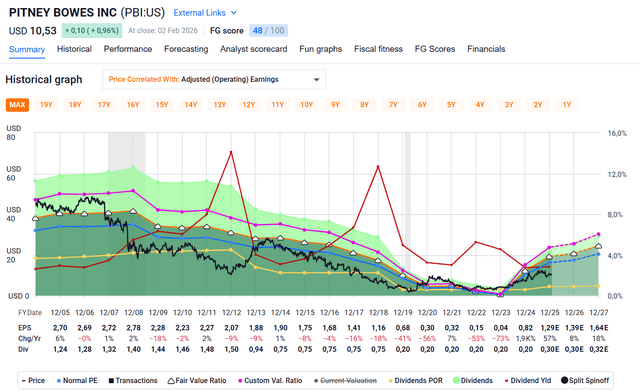Go to the Forecasting tab

pos(186,49)
